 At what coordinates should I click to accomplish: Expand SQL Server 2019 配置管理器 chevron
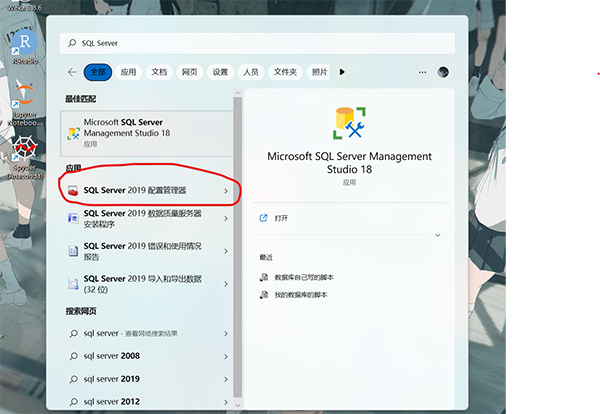click(x=226, y=191)
